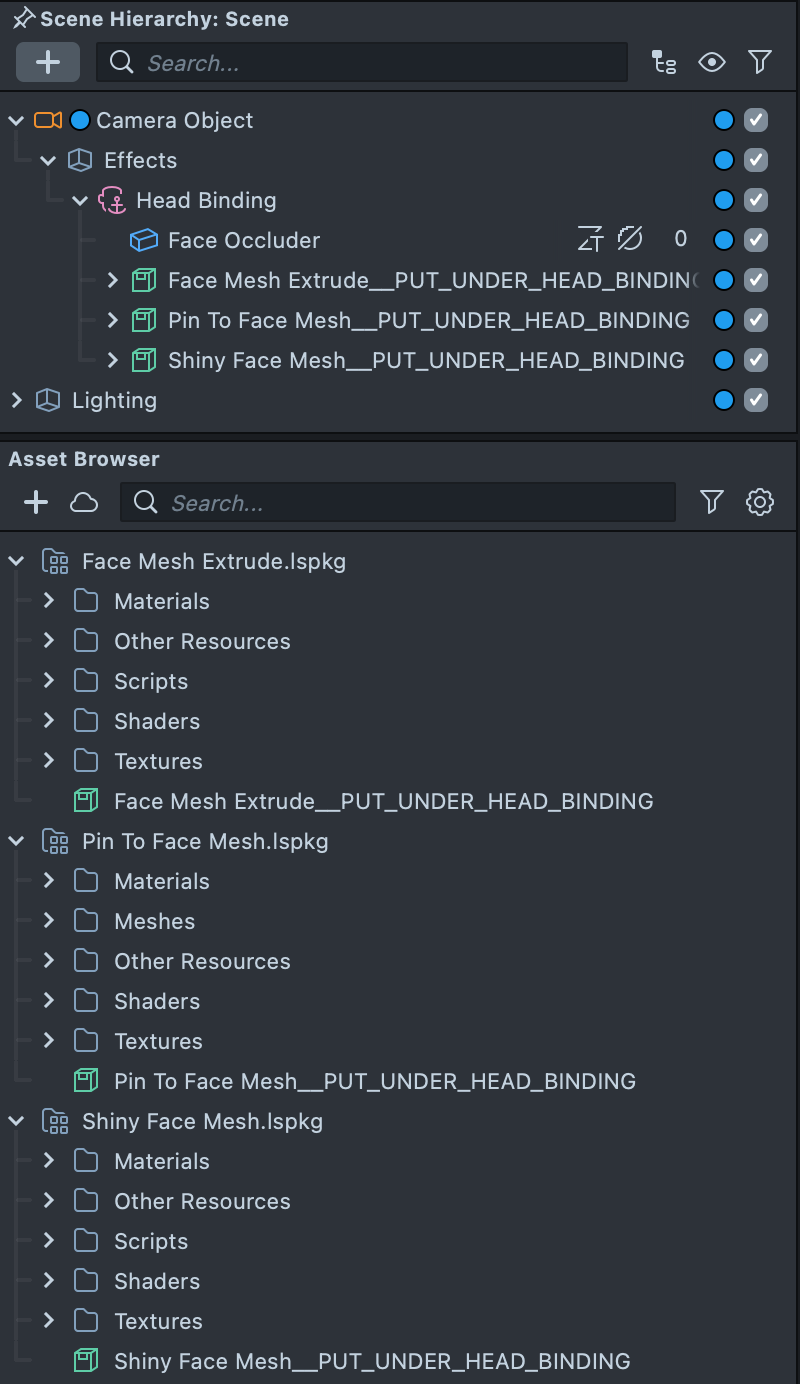Collapse the Head Binding tree node
Screen dimensions: 800x1384
[81, 200]
